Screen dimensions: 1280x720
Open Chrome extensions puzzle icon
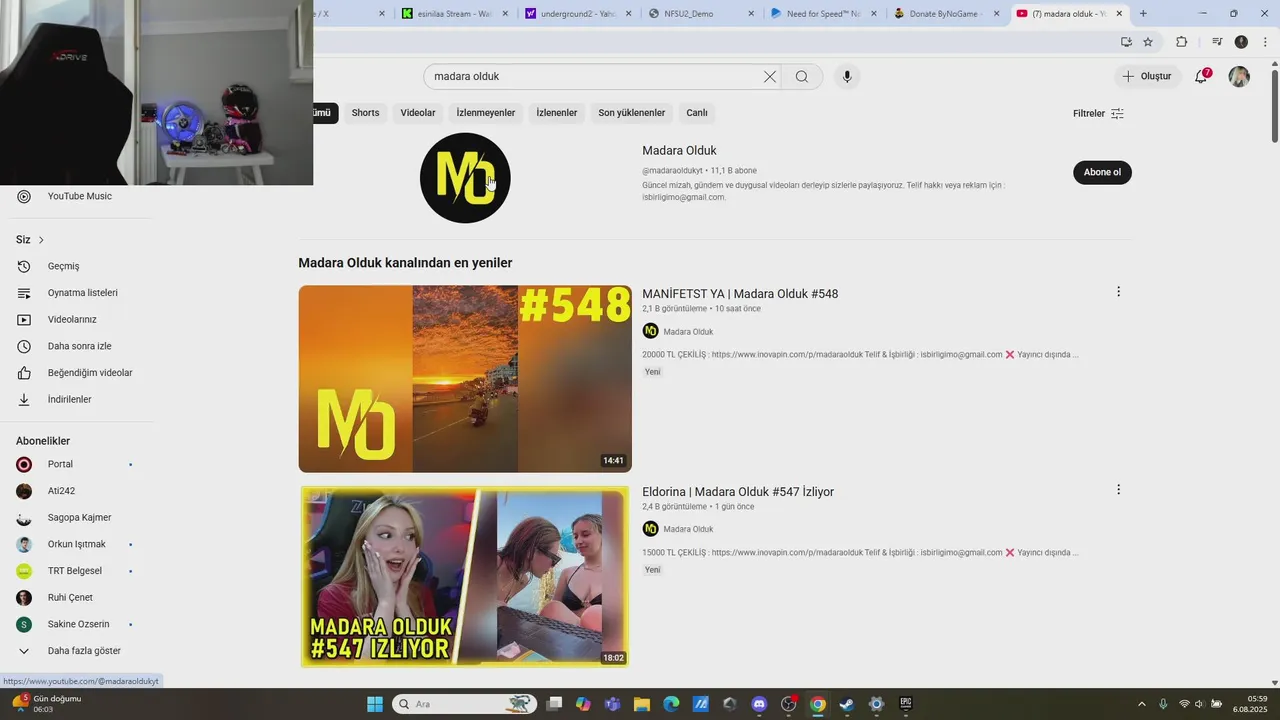tap(1182, 42)
